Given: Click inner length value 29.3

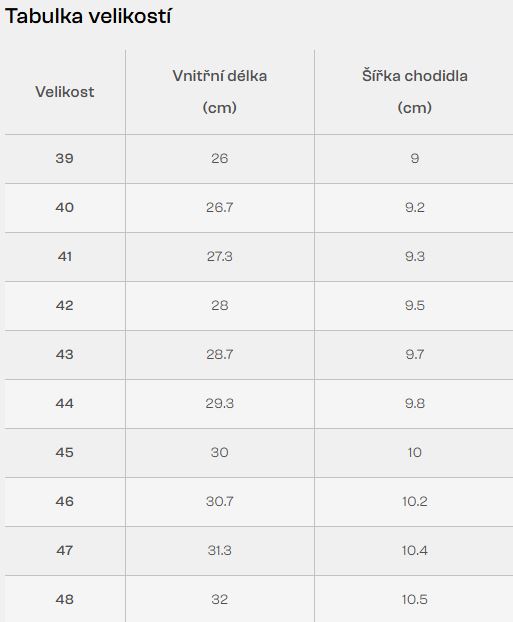Looking at the screenshot, I should 219,403.
